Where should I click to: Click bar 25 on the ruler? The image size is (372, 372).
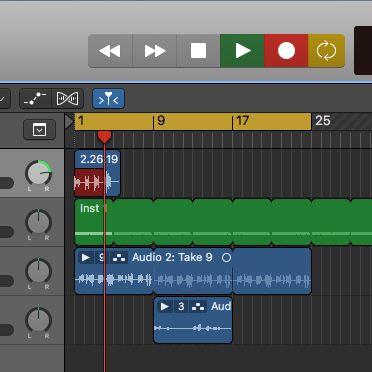(x=323, y=121)
